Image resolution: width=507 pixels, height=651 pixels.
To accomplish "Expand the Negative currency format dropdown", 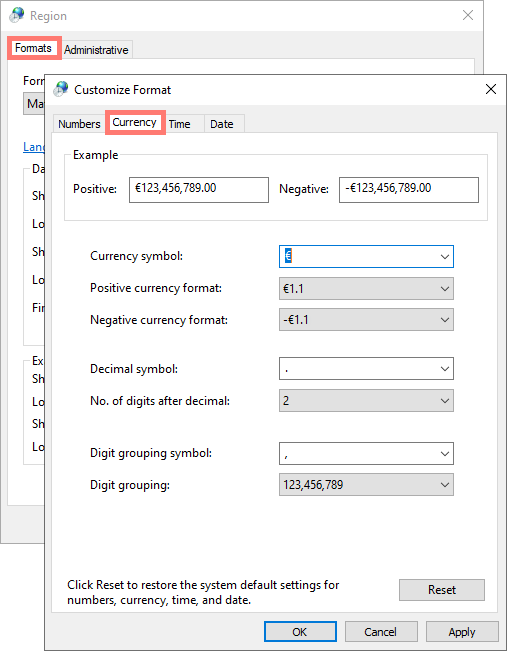I will 366,320.
